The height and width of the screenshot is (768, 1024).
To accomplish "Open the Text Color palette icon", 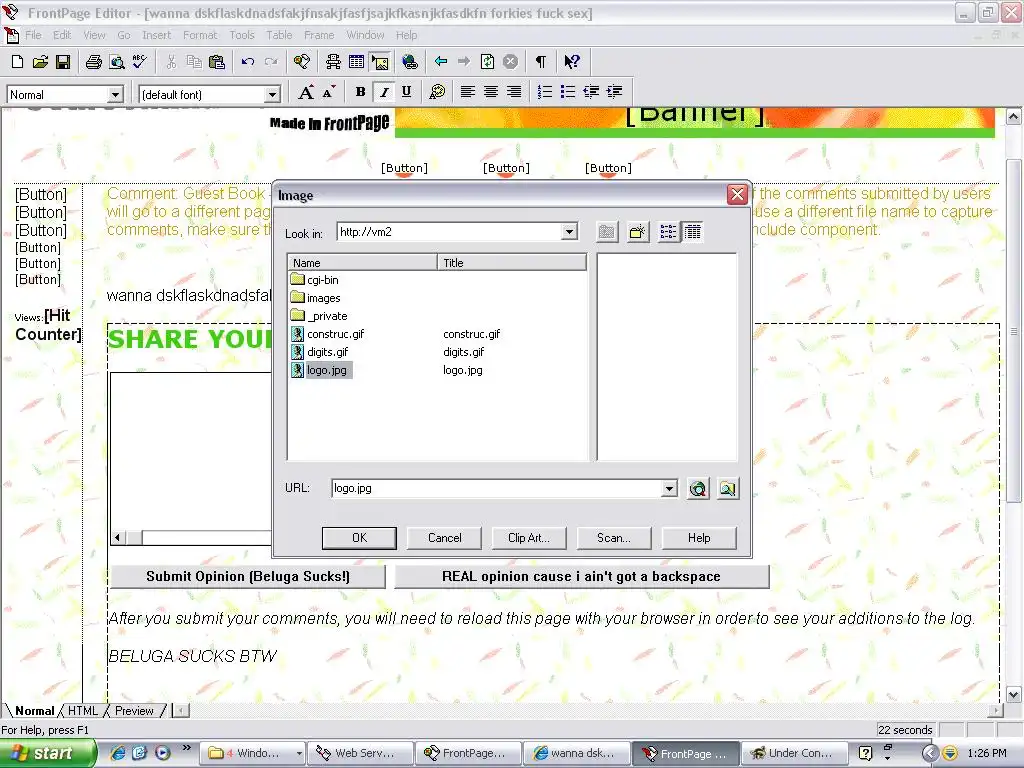I will (x=437, y=92).
